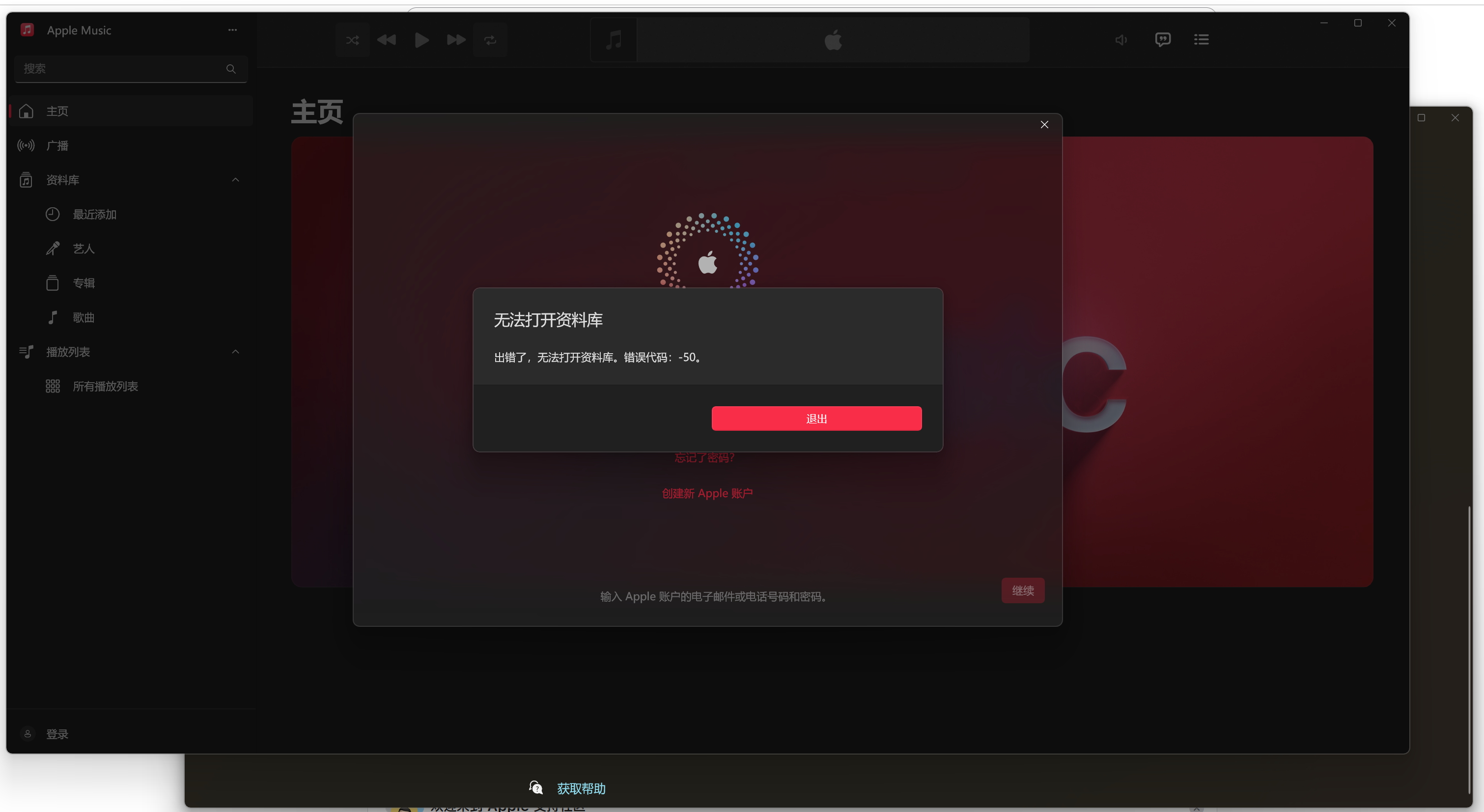
Task: Open 最近添加 in the library
Action: 94,214
